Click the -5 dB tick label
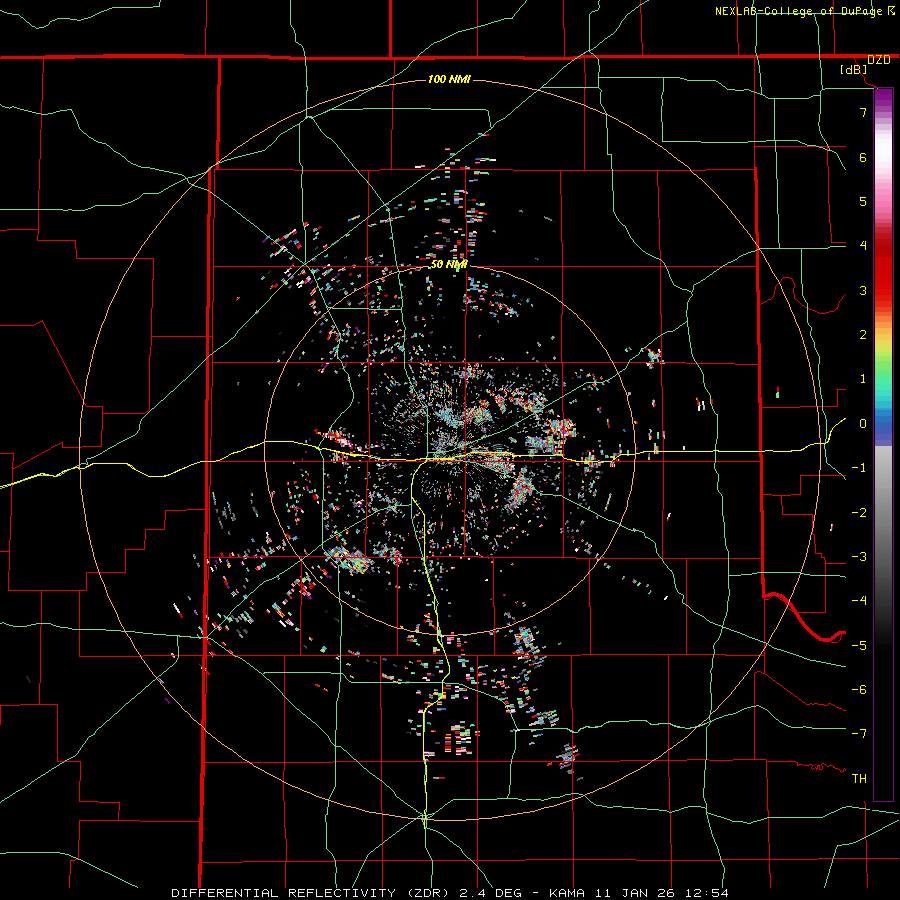This screenshot has width=900, height=900. [859, 646]
